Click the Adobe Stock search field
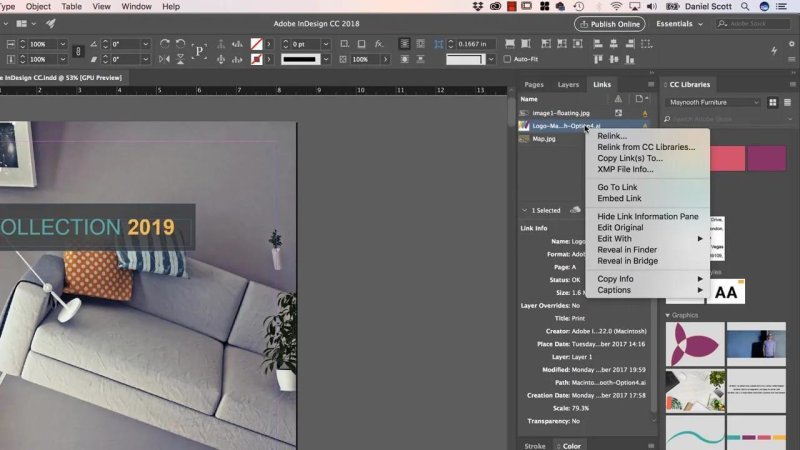Image resolution: width=800 pixels, height=450 pixels. (x=753, y=24)
